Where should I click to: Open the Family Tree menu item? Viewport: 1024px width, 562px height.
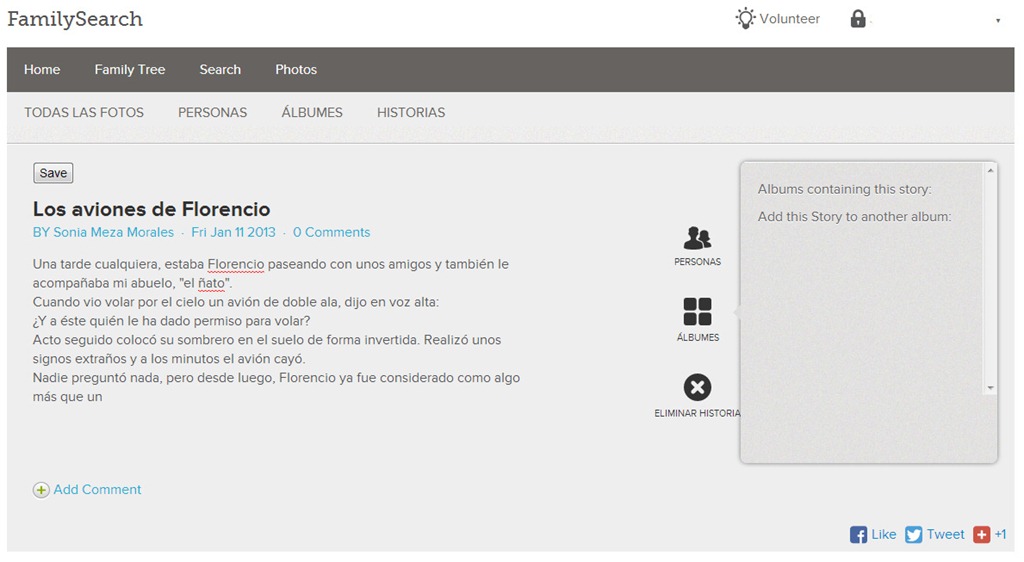point(130,70)
